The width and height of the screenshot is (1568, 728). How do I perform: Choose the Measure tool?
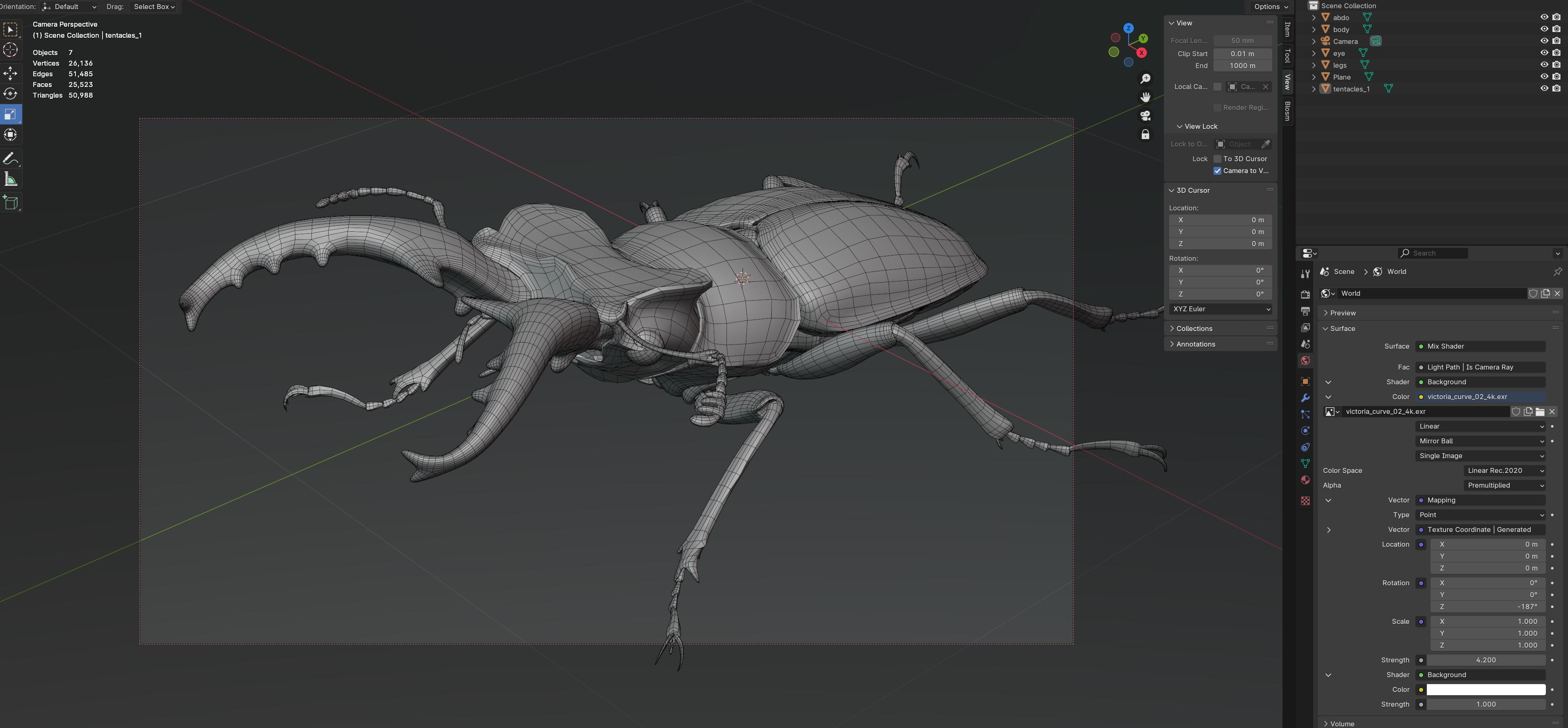pyautogui.click(x=10, y=179)
